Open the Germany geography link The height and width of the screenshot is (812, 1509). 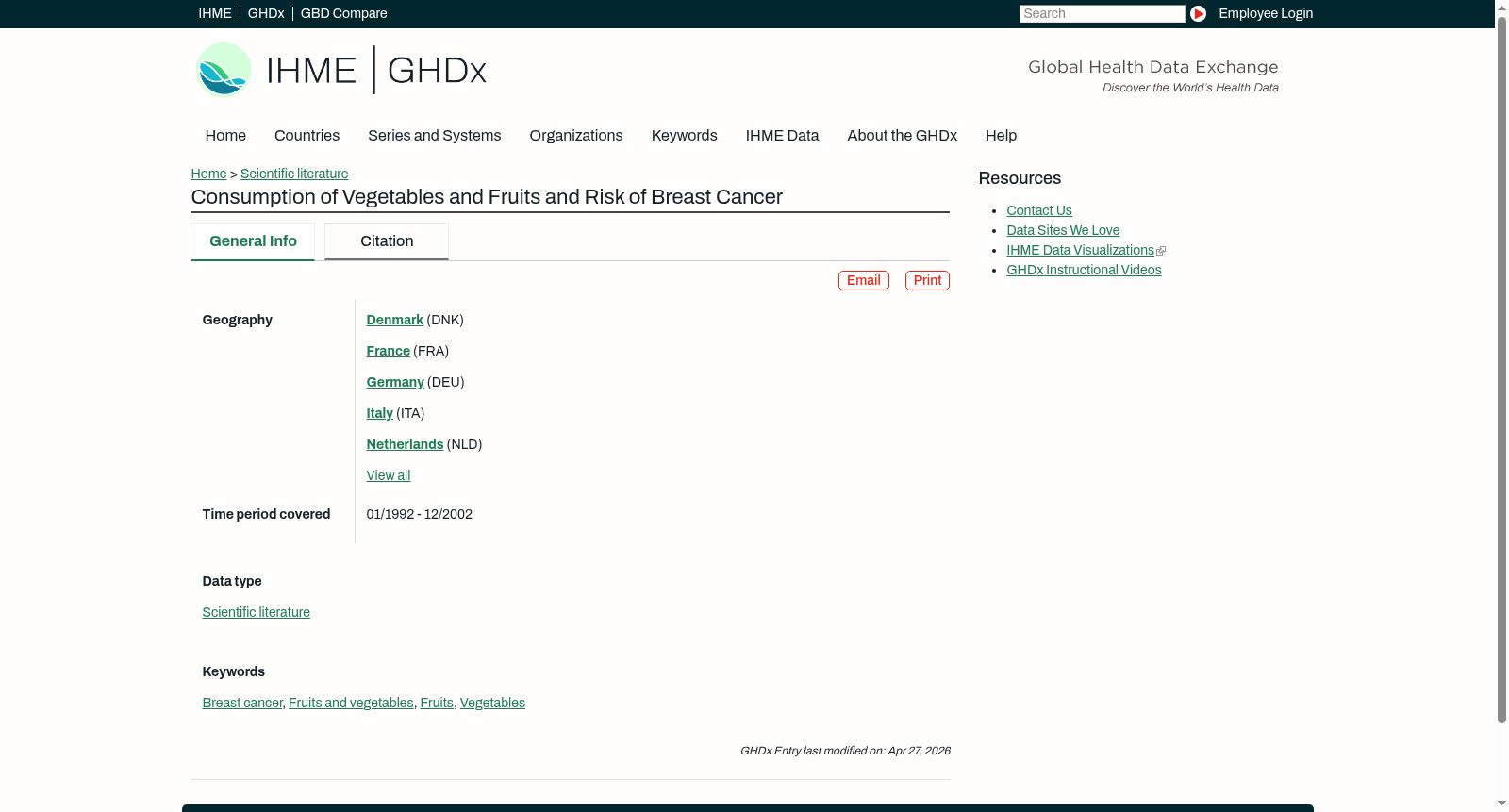(x=395, y=382)
